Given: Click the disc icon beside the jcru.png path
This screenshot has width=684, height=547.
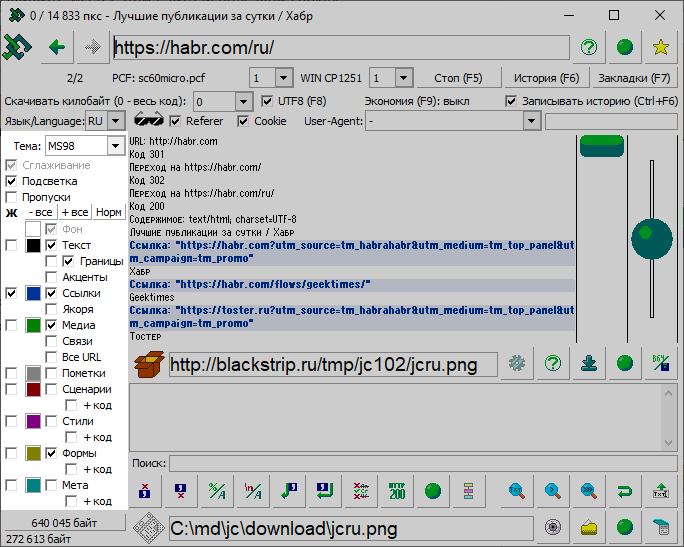Looking at the screenshot, I should pyautogui.click(x=553, y=527).
